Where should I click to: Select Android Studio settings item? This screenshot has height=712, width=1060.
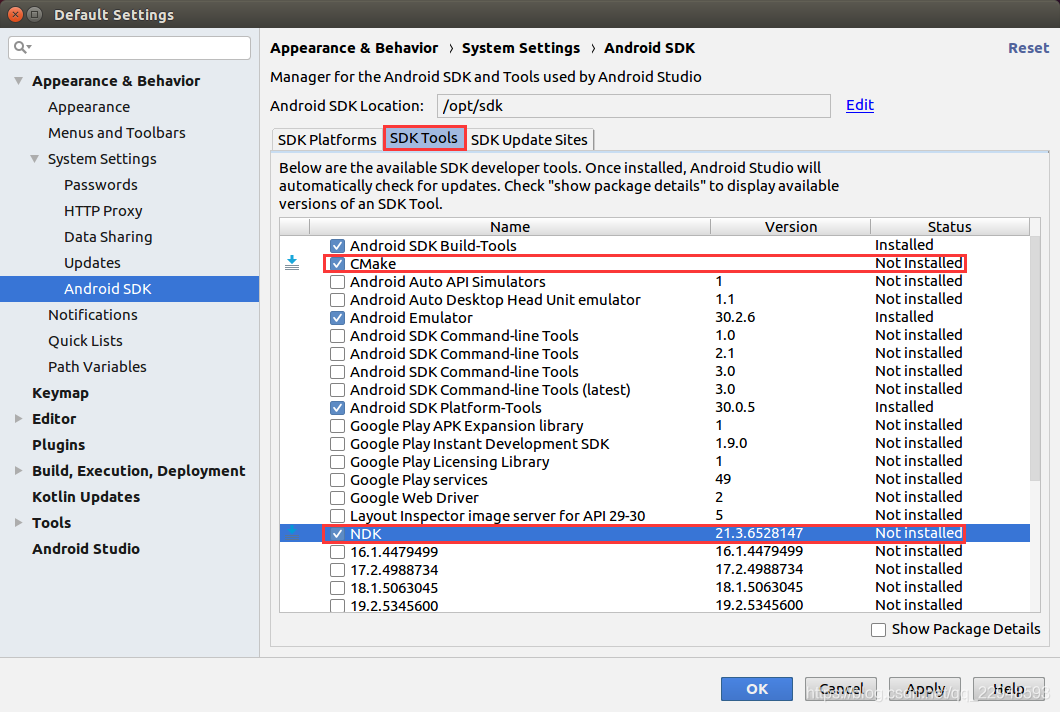[x=86, y=549]
